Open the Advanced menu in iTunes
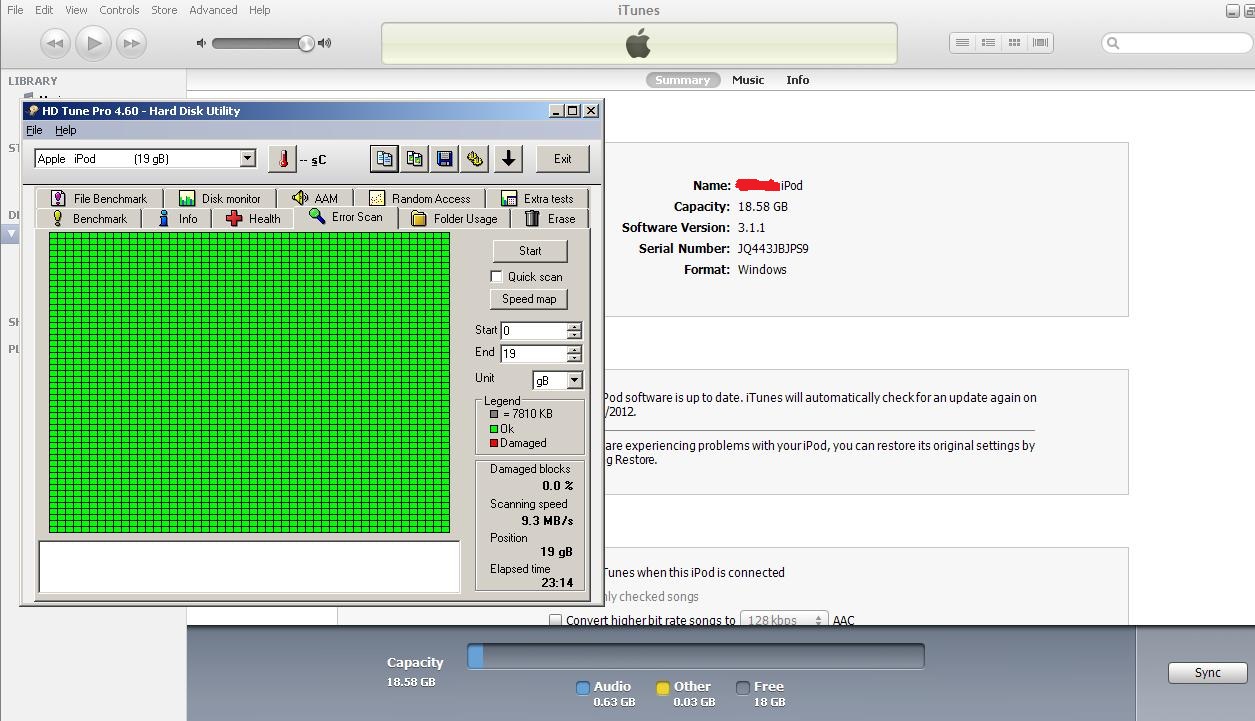Viewport: 1255px width, 721px height. (x=213, y=10)
